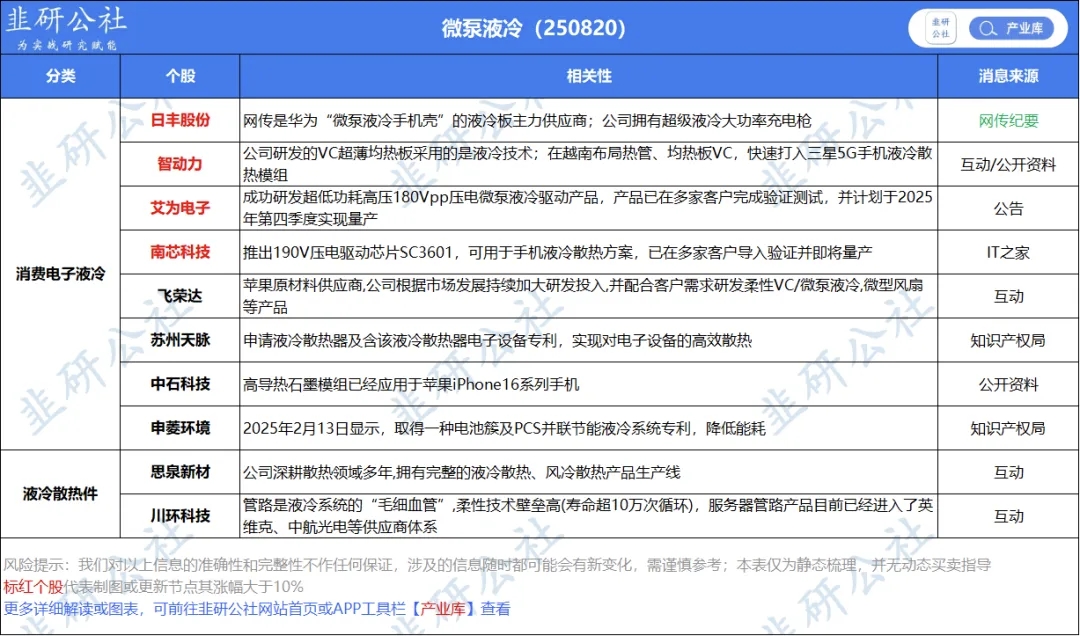The height and width of the screenshot is (636, 1080).
Task: Click the 相关性 column header
Action: [x=589, y=76]
